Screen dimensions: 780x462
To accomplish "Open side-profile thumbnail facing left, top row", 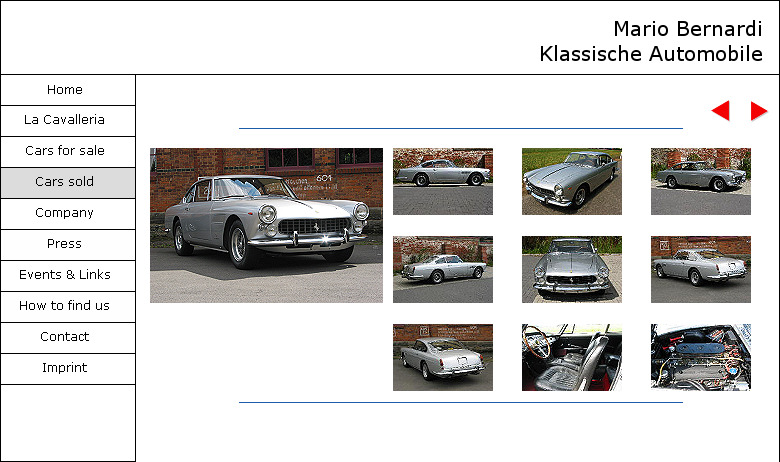I will point(443,181).
